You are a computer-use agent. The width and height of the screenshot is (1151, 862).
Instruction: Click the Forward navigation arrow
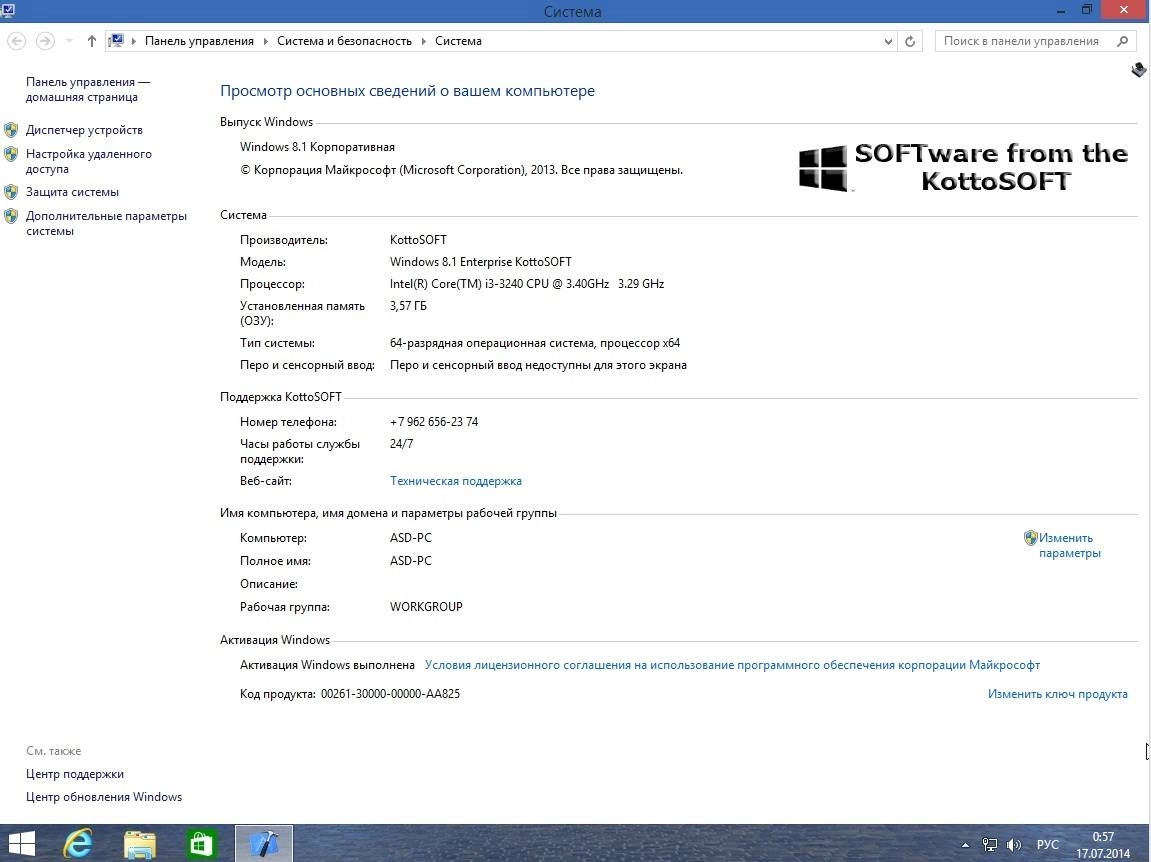click(45, 41)
